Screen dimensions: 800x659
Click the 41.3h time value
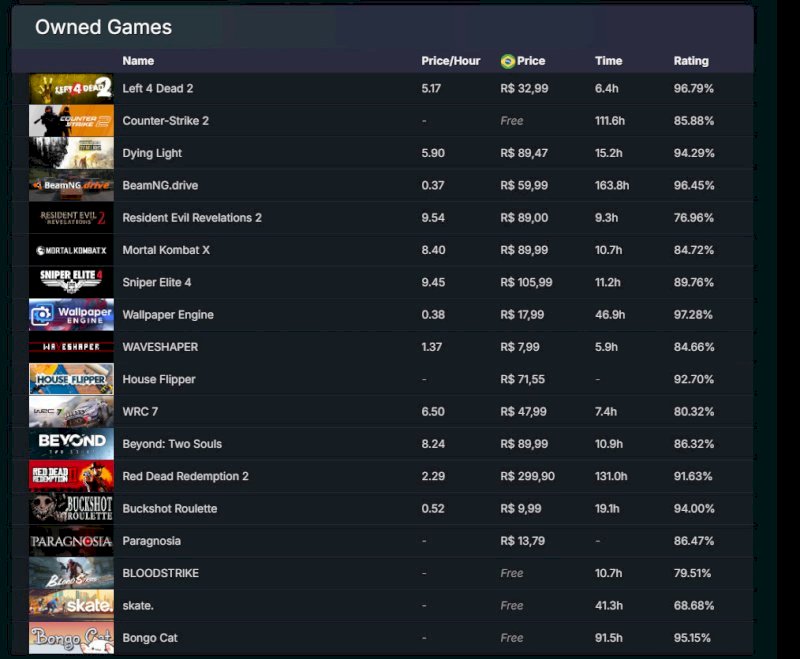pos(608,605)
